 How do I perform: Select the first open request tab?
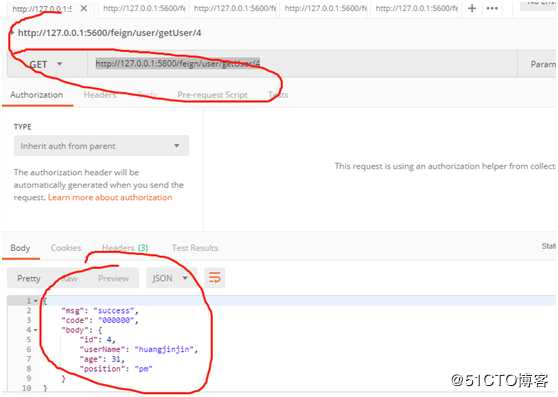click(42, 8)
